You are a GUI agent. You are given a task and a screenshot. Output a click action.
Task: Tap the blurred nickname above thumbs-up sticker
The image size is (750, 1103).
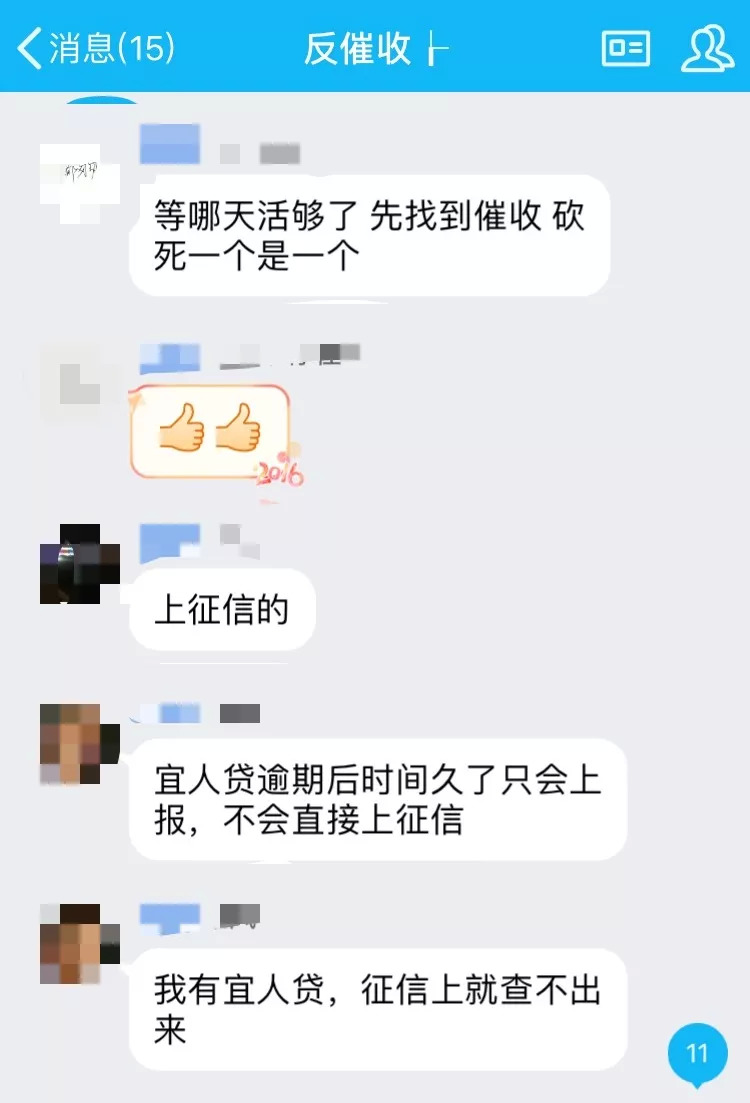[250, 357]
